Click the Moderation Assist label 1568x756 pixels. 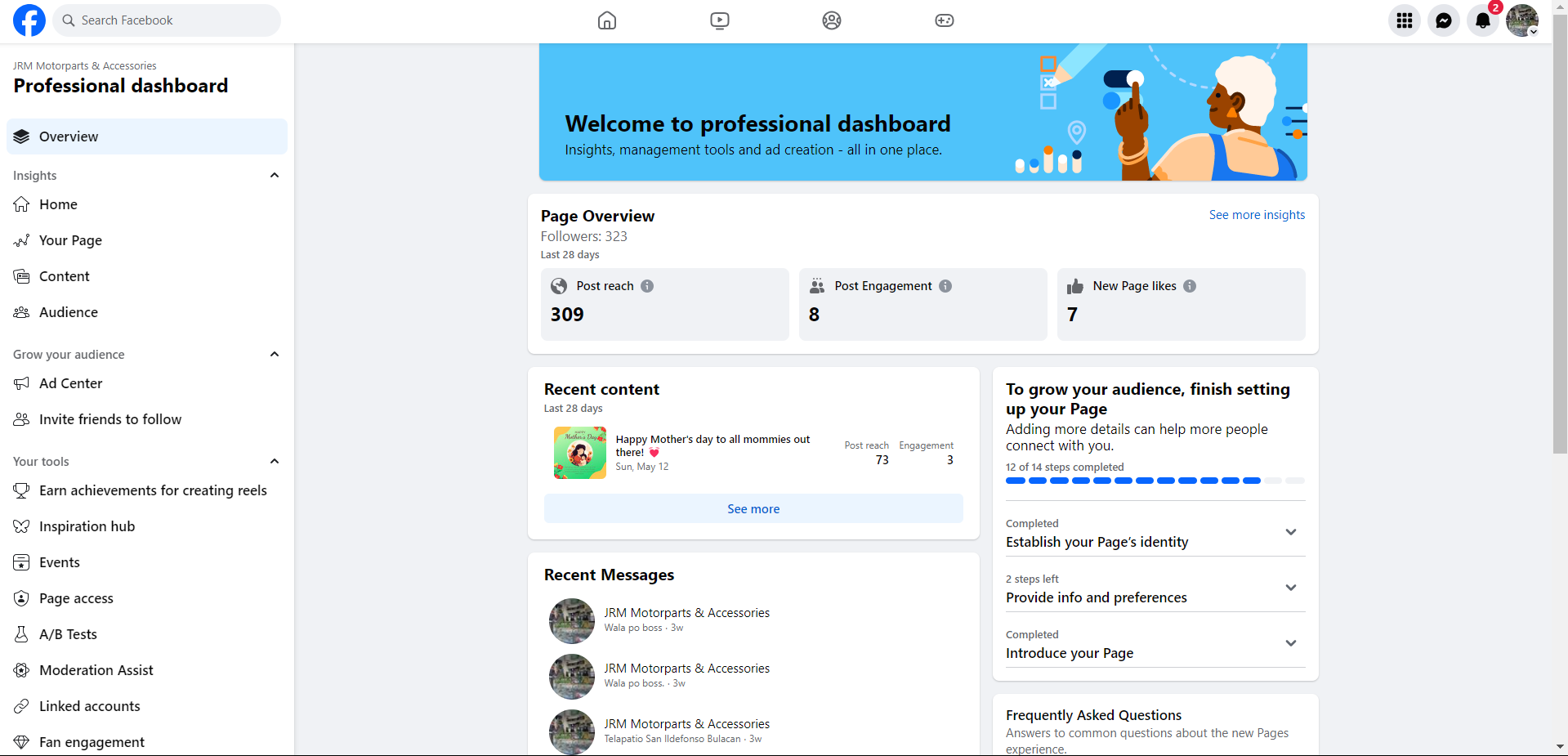(x=96, y=670)
